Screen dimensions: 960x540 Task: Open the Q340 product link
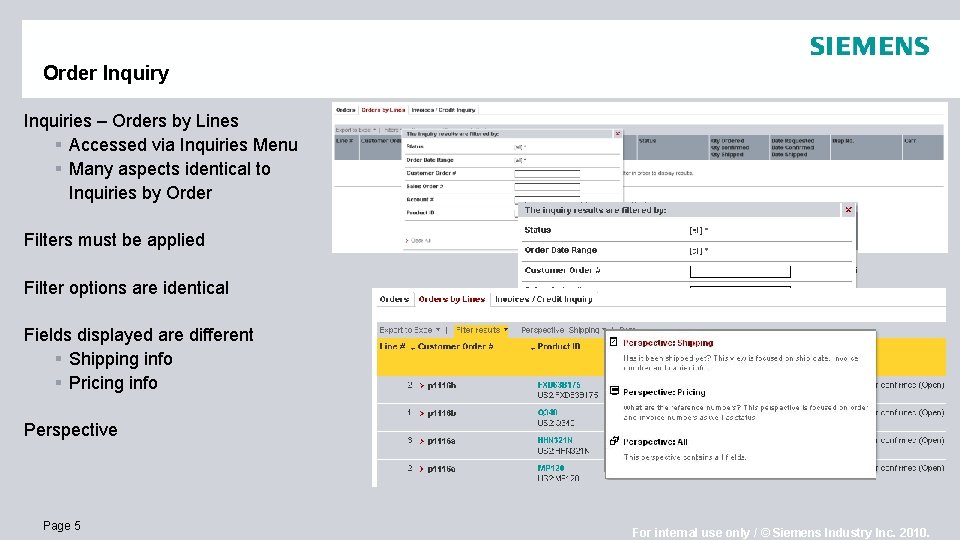click(547, 412)
